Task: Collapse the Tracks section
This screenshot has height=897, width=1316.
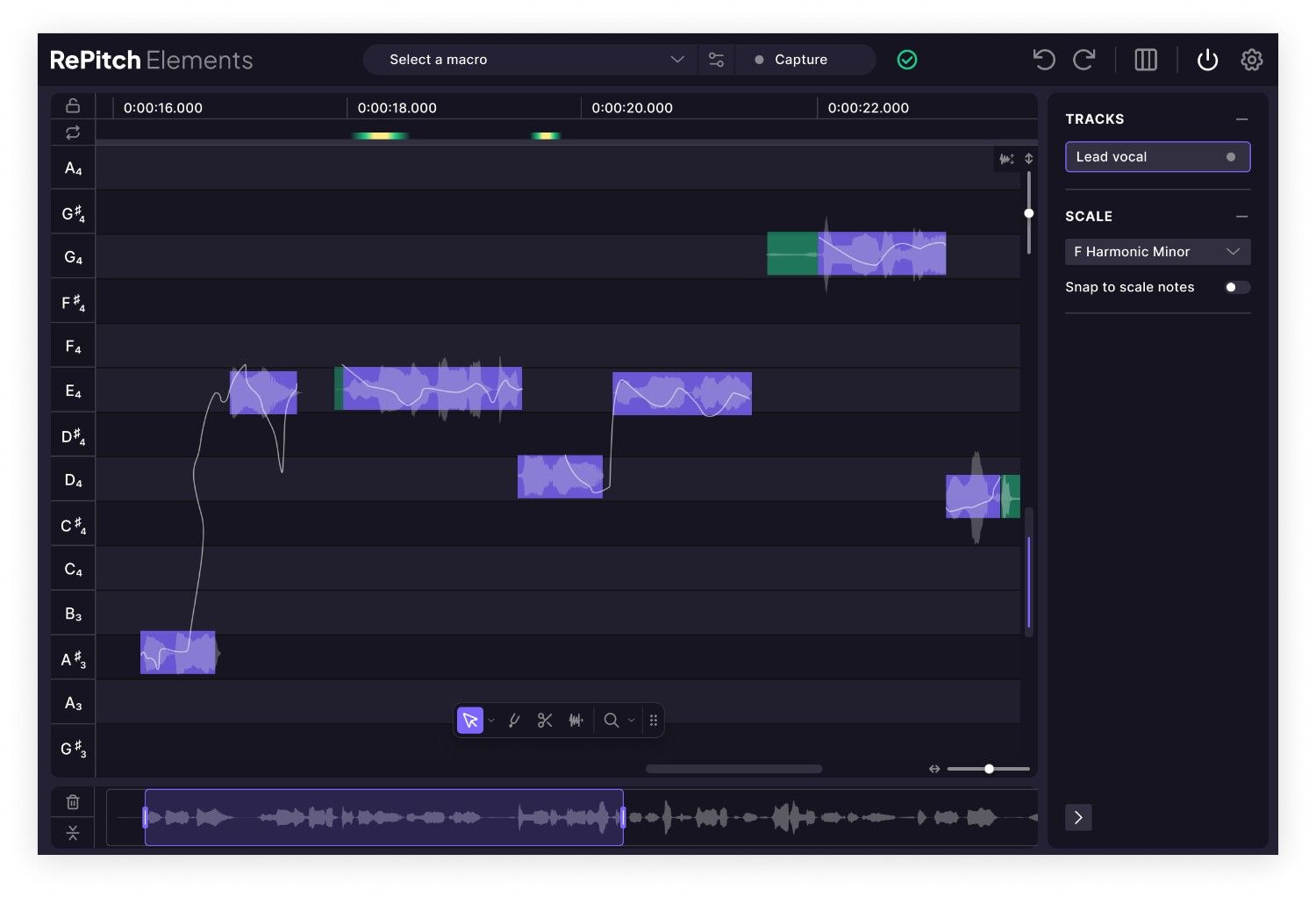Action: (x=1241, y=119)
